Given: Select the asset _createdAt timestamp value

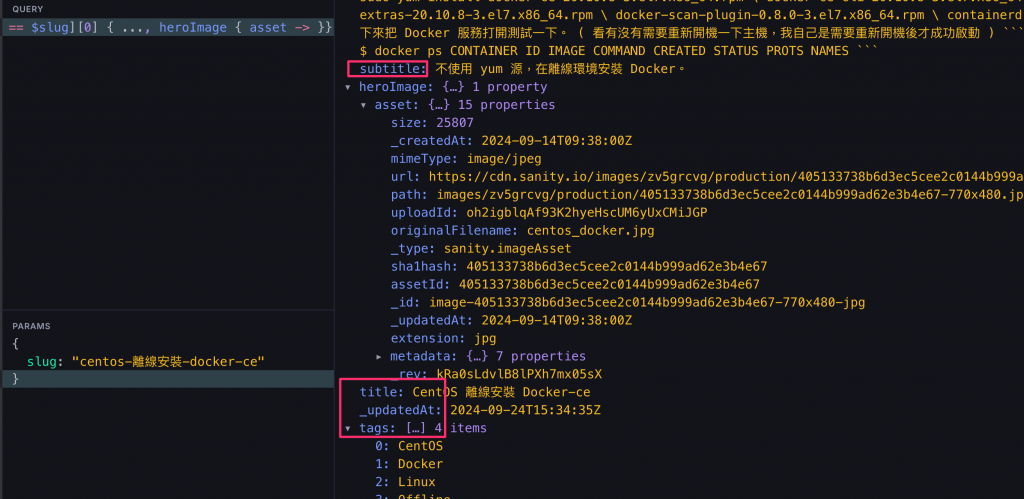Looking at the screenshot, I should [556, 140].
